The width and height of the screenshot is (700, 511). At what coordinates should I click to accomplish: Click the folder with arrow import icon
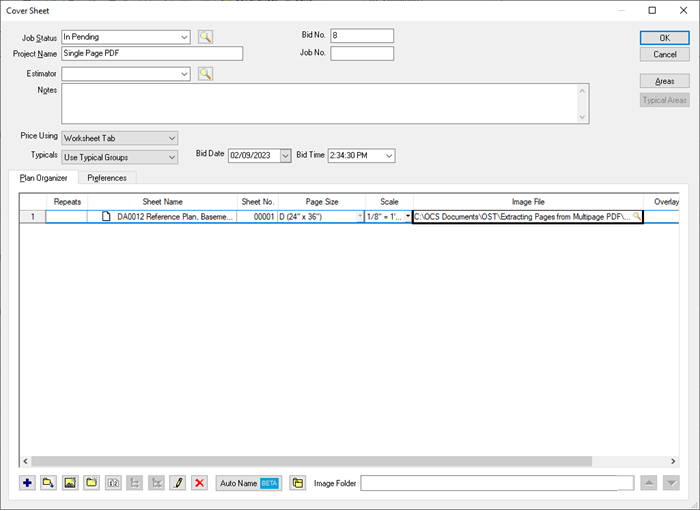pyautogui.click(x=48, y=483)
